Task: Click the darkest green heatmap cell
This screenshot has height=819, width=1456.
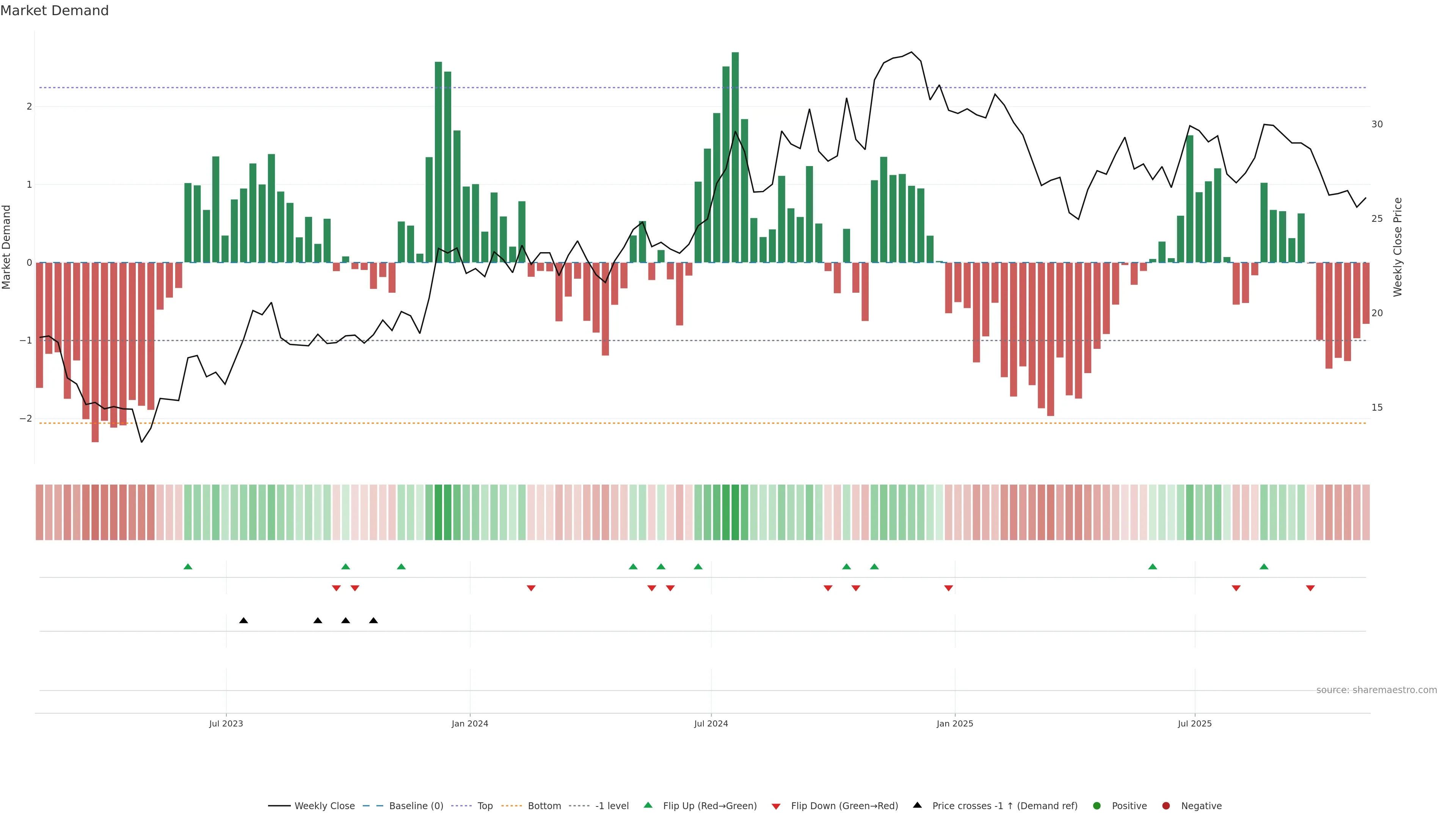Action: [x=735, y=512]
